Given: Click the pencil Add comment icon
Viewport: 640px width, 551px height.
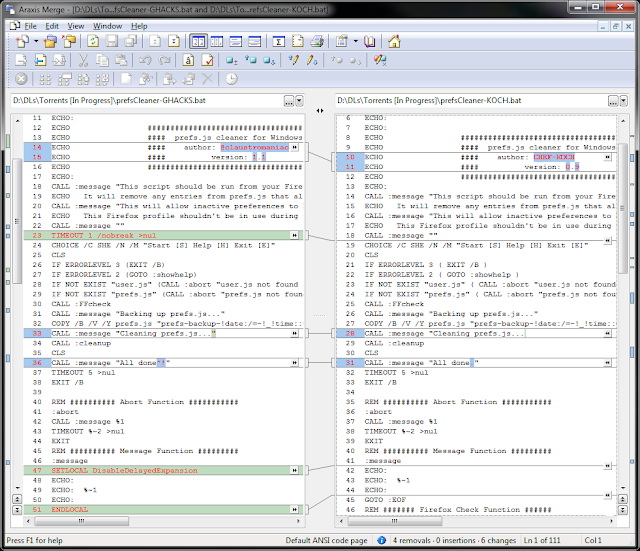Looking at the screenshot, I should click(293, 60).
